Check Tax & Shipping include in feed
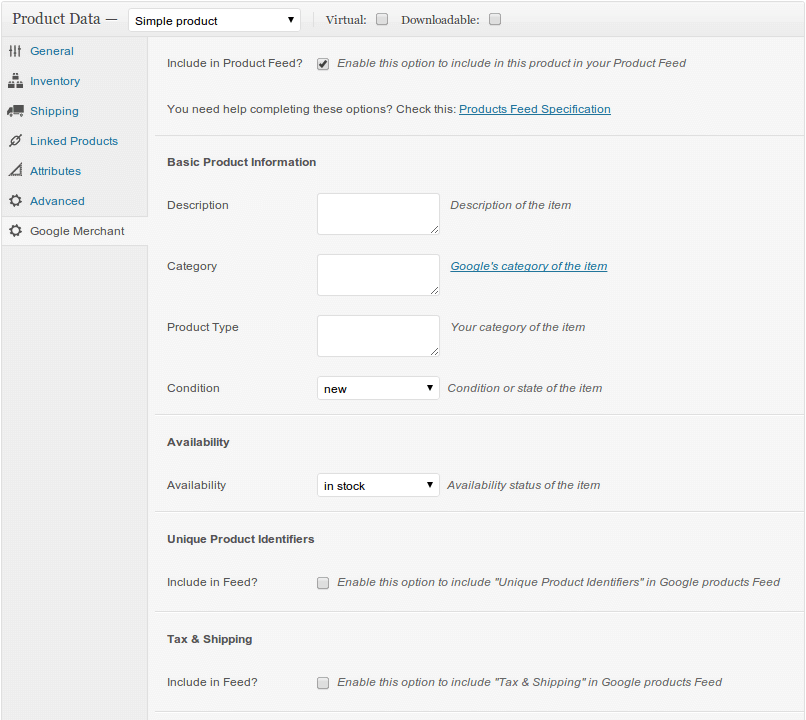 (323, 683)
